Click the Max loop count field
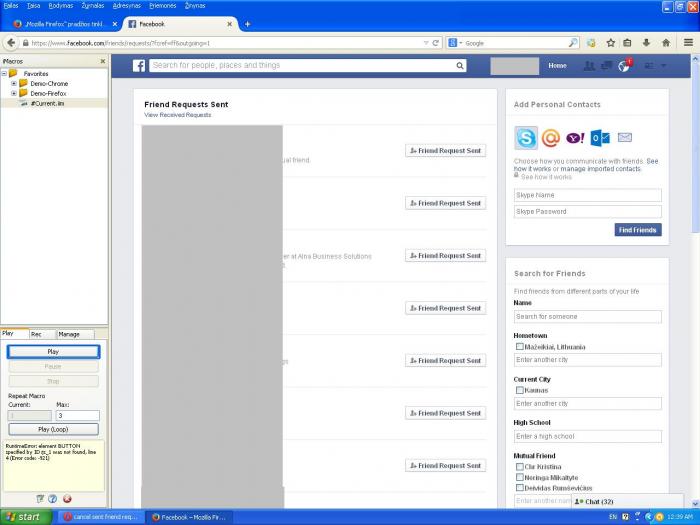This screenshot has height=525, width=700. coord(77,416)
